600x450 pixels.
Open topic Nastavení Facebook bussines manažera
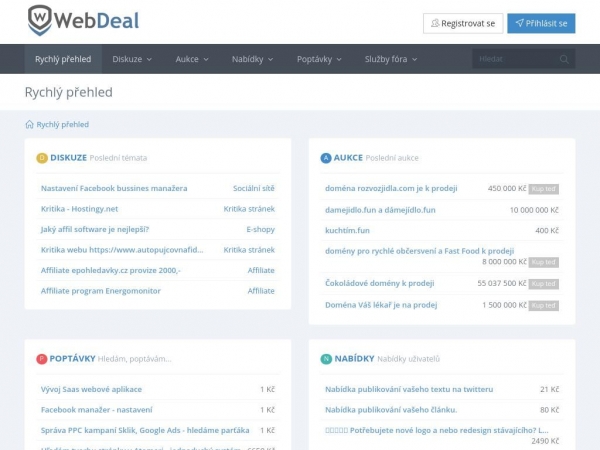point(114,188)
